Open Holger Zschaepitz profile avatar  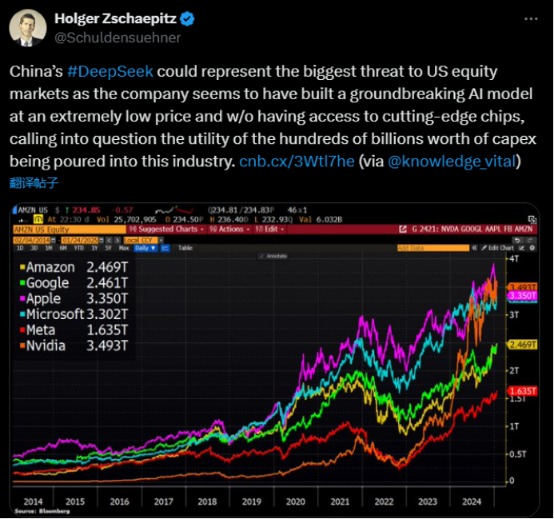pyautogui.click(x=28, y=28)
